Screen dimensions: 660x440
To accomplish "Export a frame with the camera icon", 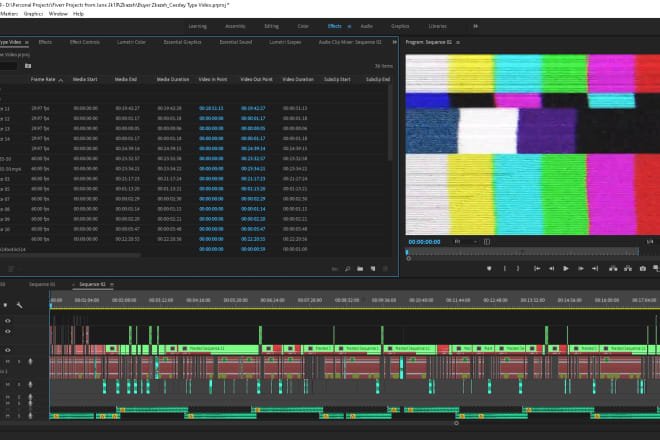I will [x=642, y=268].
